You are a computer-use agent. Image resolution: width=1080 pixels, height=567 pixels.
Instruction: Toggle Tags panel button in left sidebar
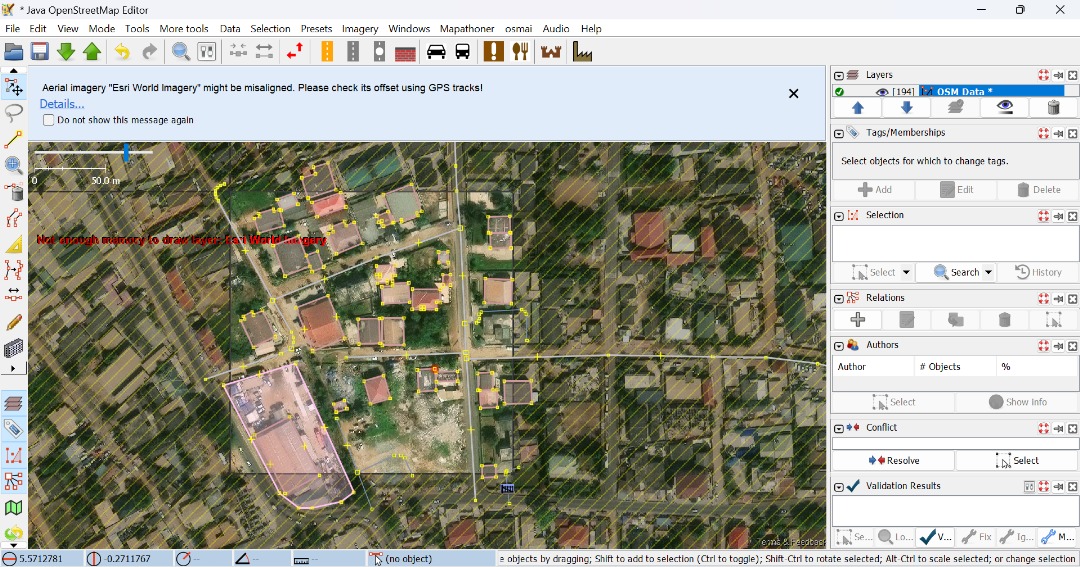click(14, 429)
